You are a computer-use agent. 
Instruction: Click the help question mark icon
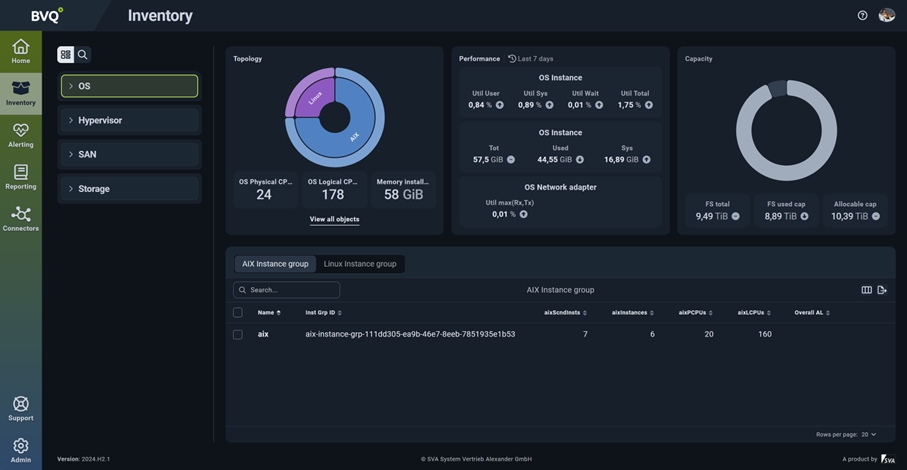[862, 15]
